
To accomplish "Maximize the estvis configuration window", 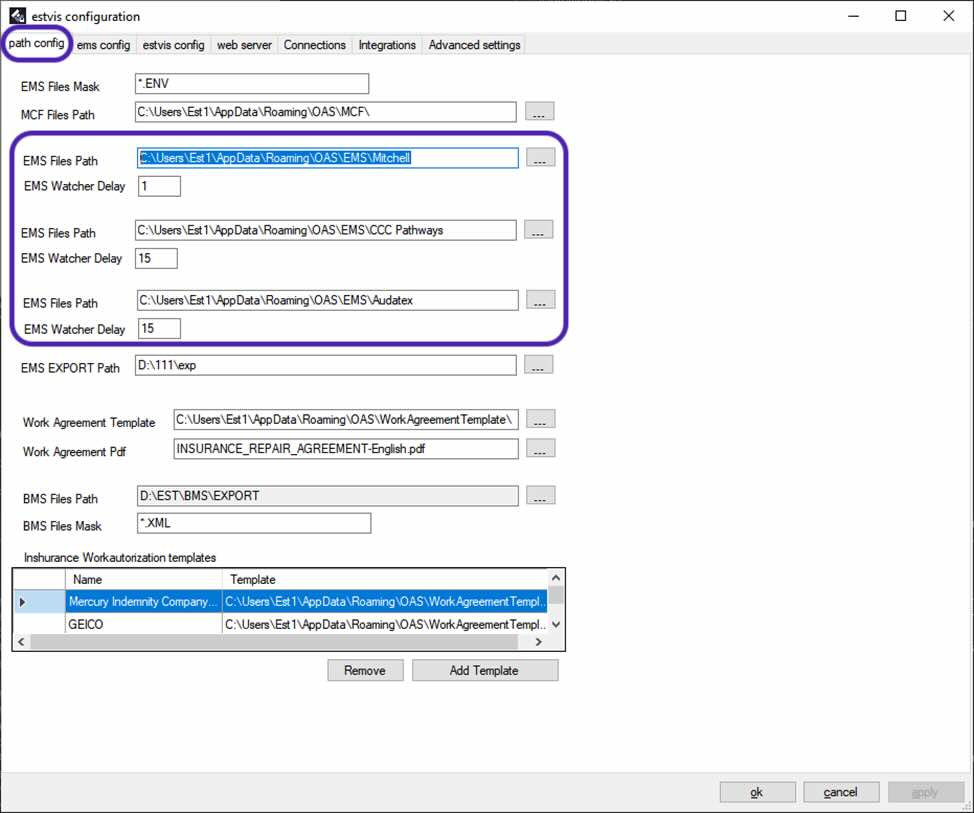I will point(901,16).
